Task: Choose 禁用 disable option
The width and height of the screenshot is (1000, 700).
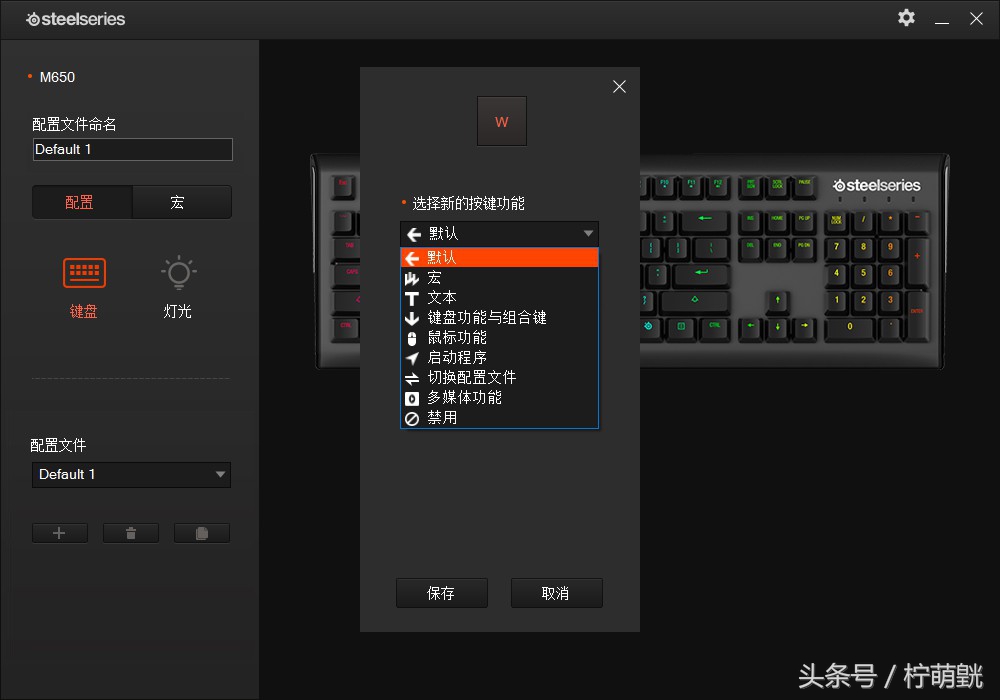Action: pos(499,418)
